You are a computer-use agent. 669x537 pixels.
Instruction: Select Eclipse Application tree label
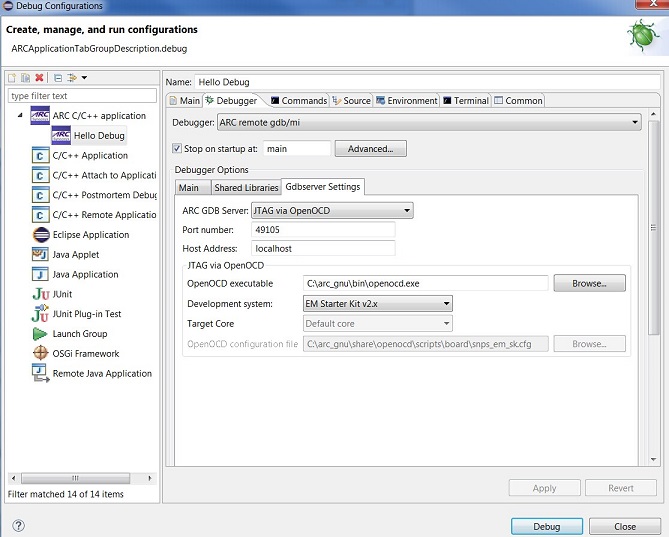91,235
